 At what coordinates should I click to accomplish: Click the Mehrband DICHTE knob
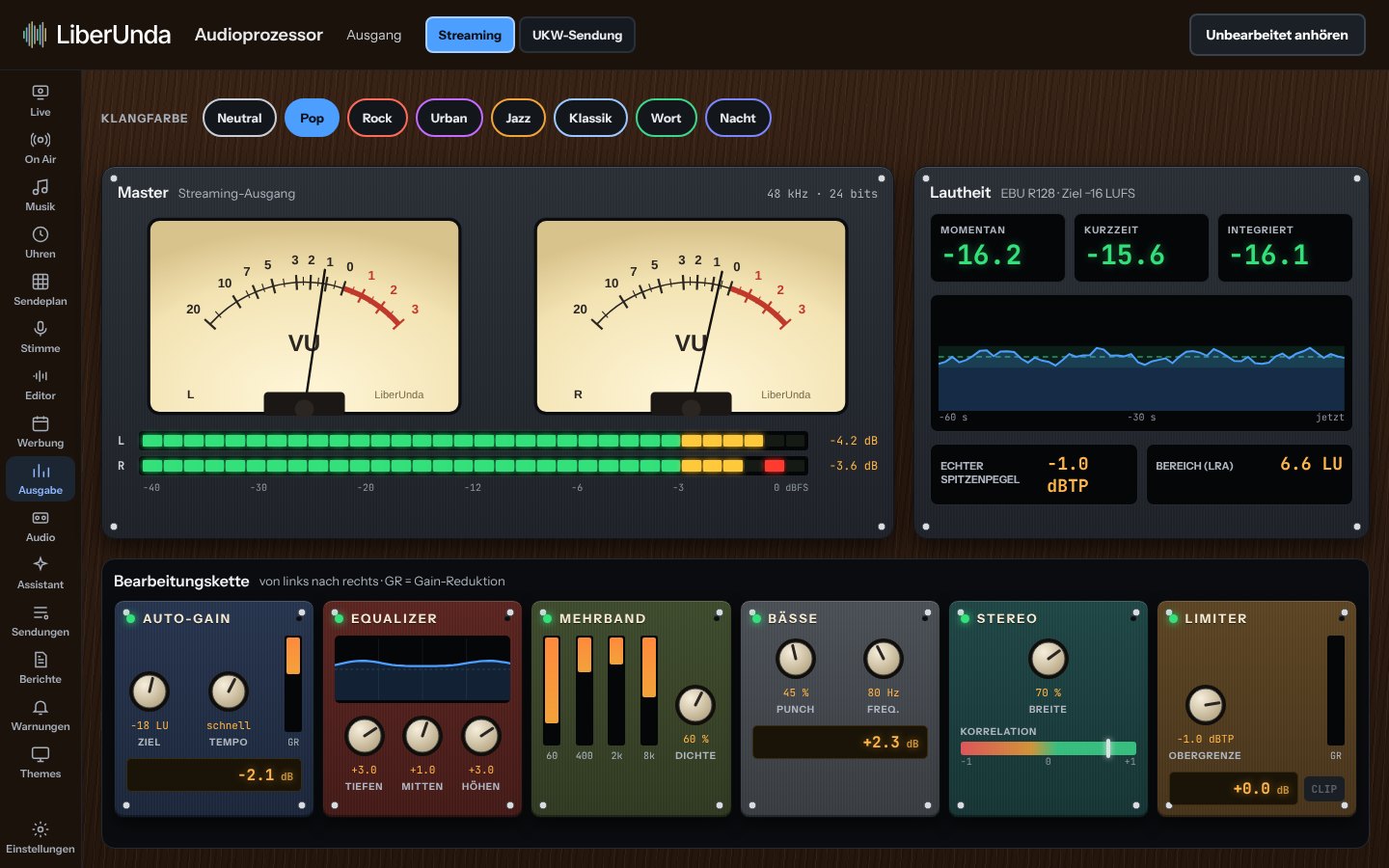[x=695, y=705]
